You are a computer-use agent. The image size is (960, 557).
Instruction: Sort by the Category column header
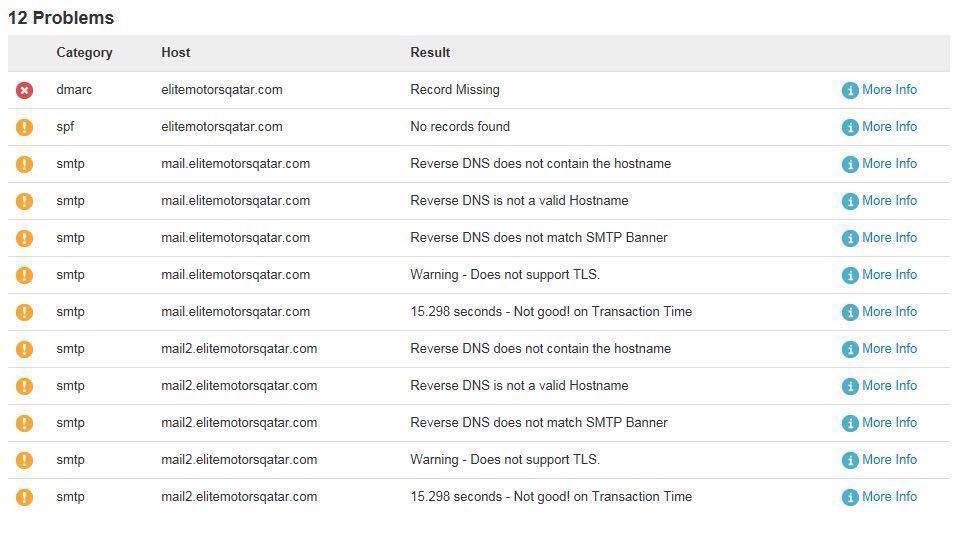[84, 53]
